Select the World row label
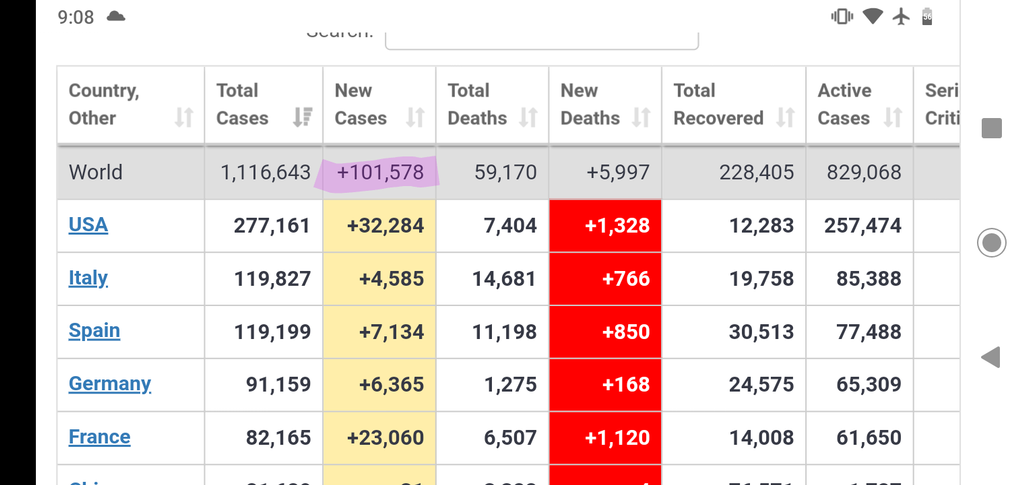The image size is (1024, 485). click(x=96, y=172)
